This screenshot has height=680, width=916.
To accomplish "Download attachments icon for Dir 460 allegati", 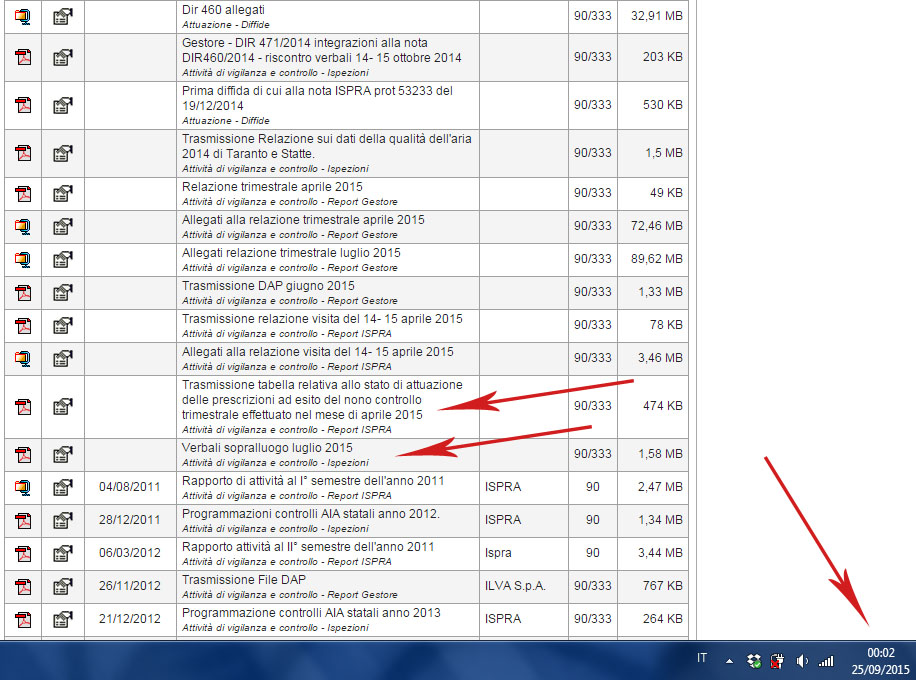I will (x=23, y=16).
